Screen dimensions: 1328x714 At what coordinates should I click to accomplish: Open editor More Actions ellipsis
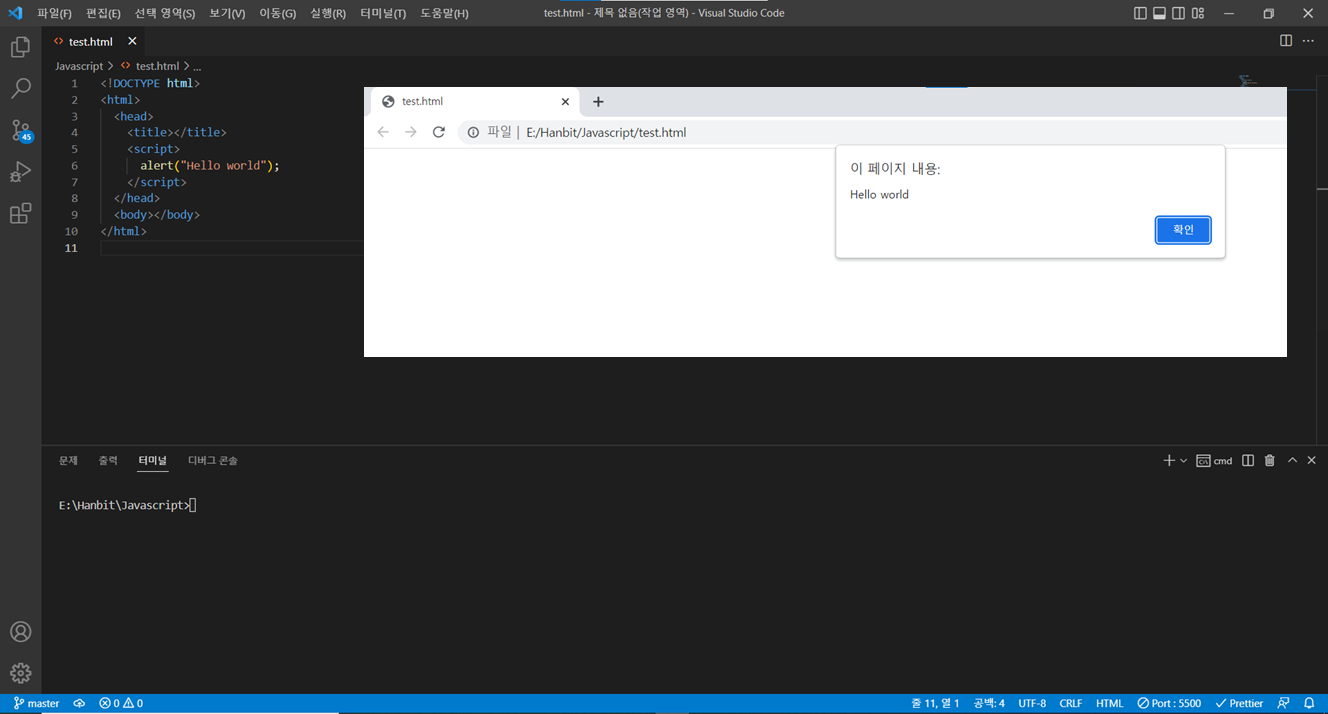1308,41
